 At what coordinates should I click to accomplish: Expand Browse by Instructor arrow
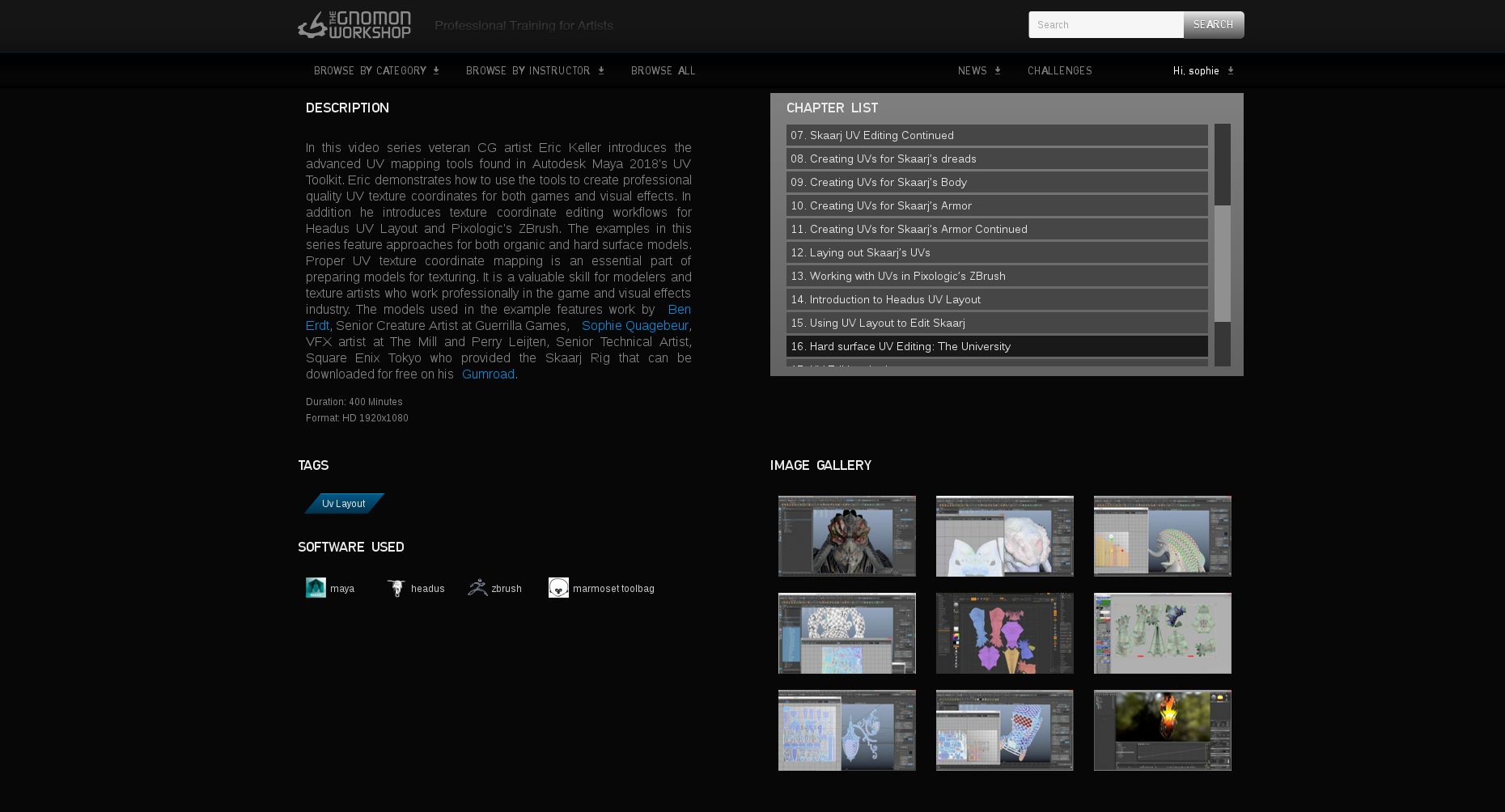600,70
